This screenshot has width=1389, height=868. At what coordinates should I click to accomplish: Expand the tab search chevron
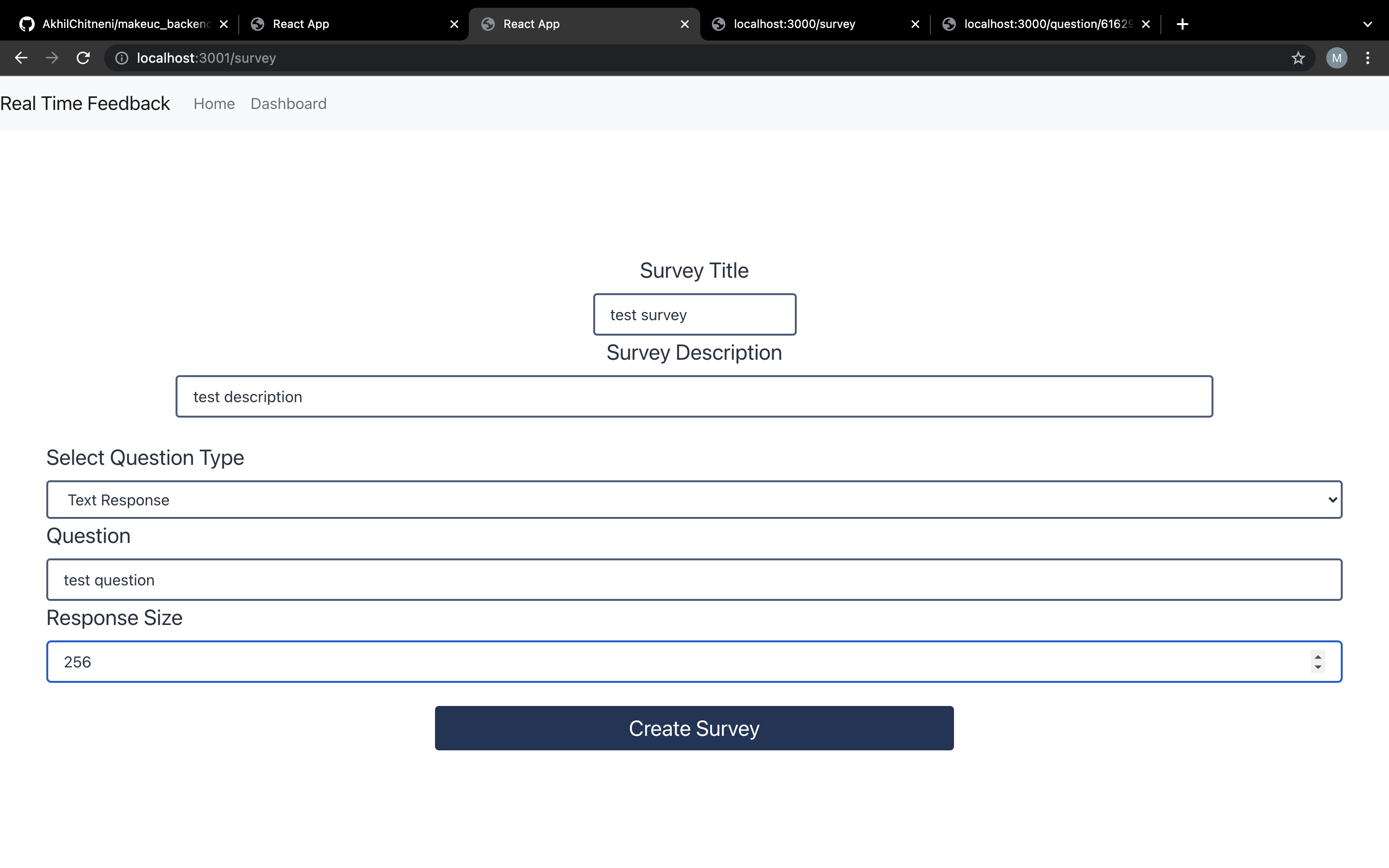(1367, 24)
